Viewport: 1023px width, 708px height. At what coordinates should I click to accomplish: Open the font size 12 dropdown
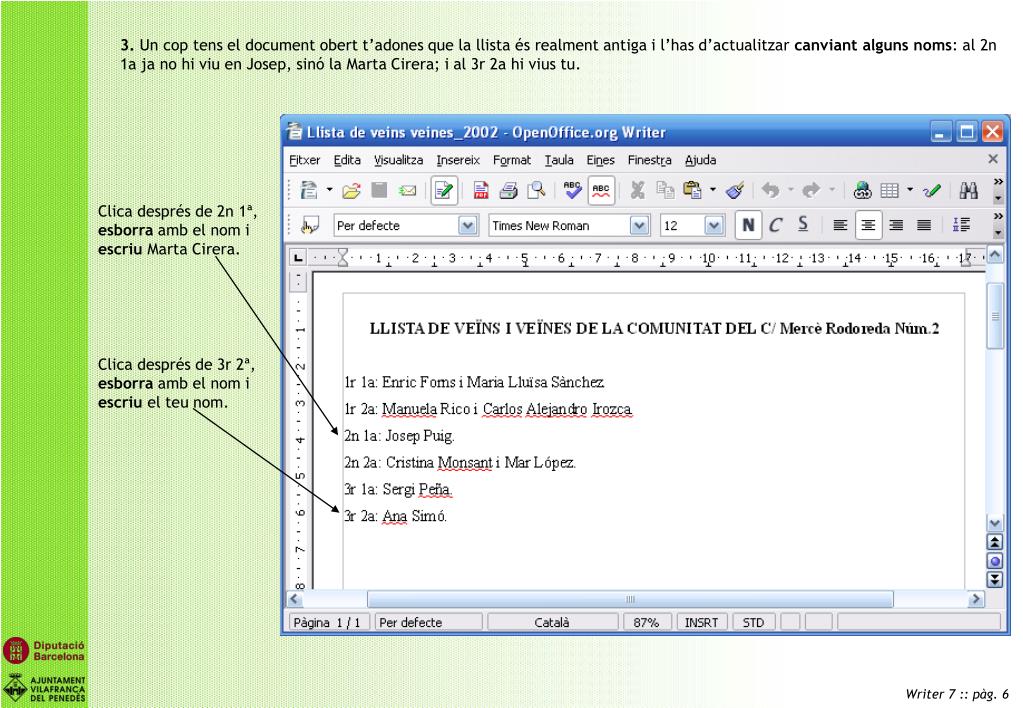pos(714,226)
